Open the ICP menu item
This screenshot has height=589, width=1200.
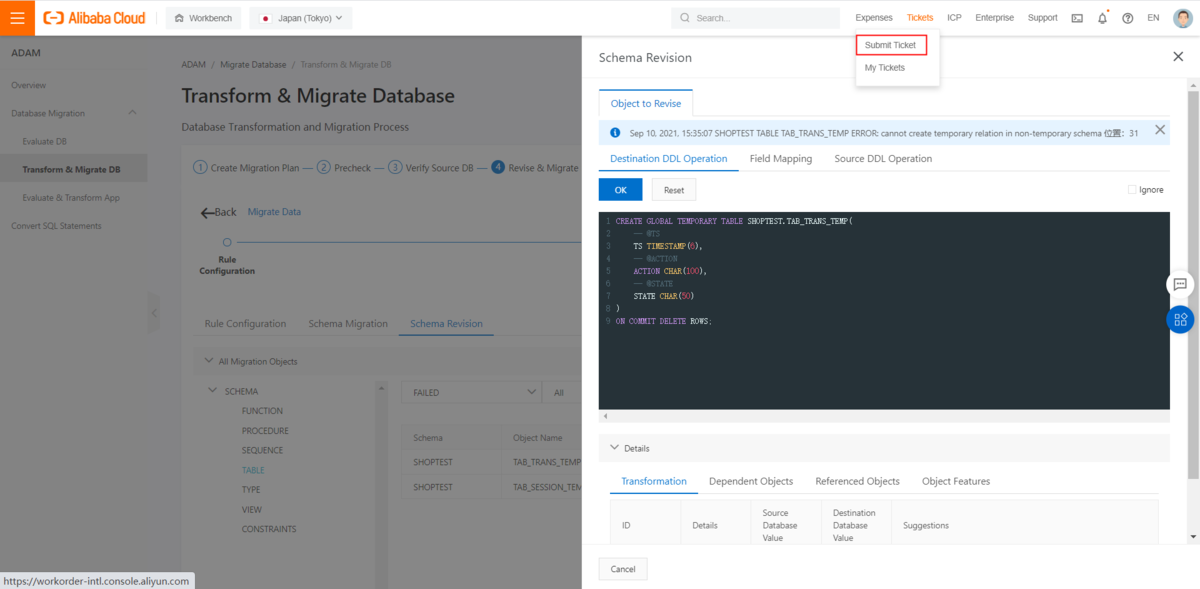tap(954, 18)
